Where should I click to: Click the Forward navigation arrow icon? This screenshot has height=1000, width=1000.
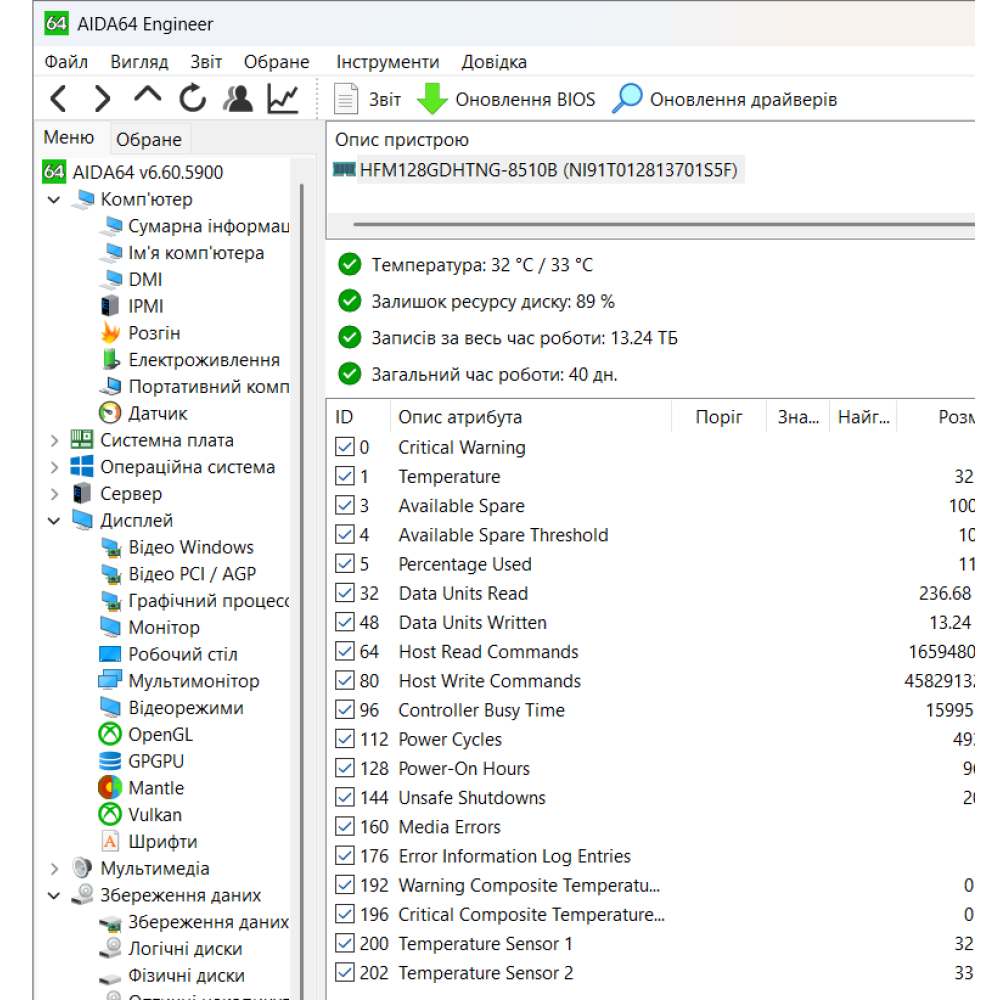[x=102, y=99]
